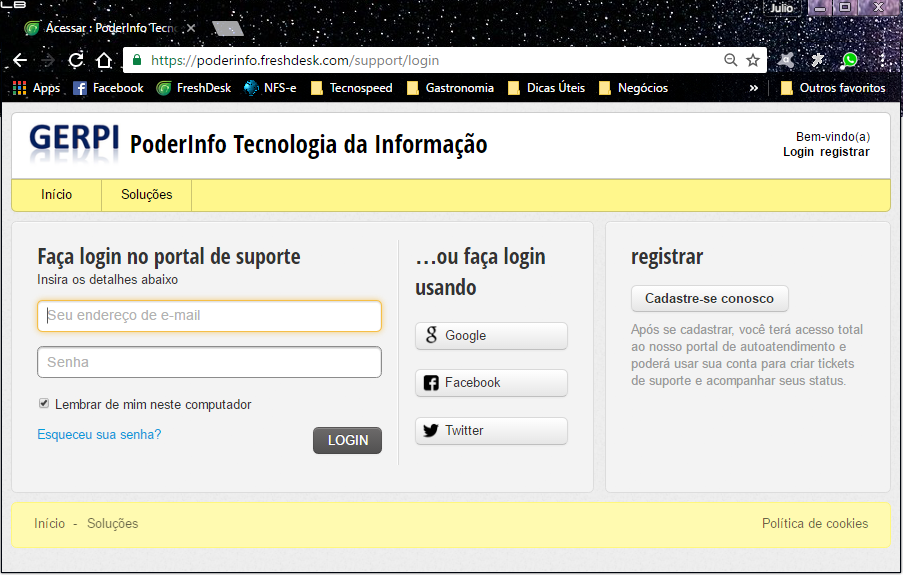Screen dimensions: 903x575
Task: Click the GERPI logo
Action: 74,142
